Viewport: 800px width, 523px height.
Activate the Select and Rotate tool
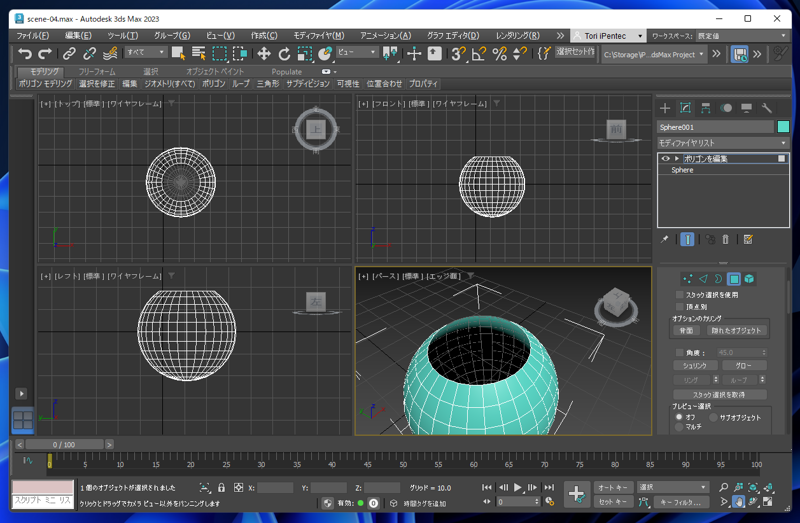(x=284, y=53)
